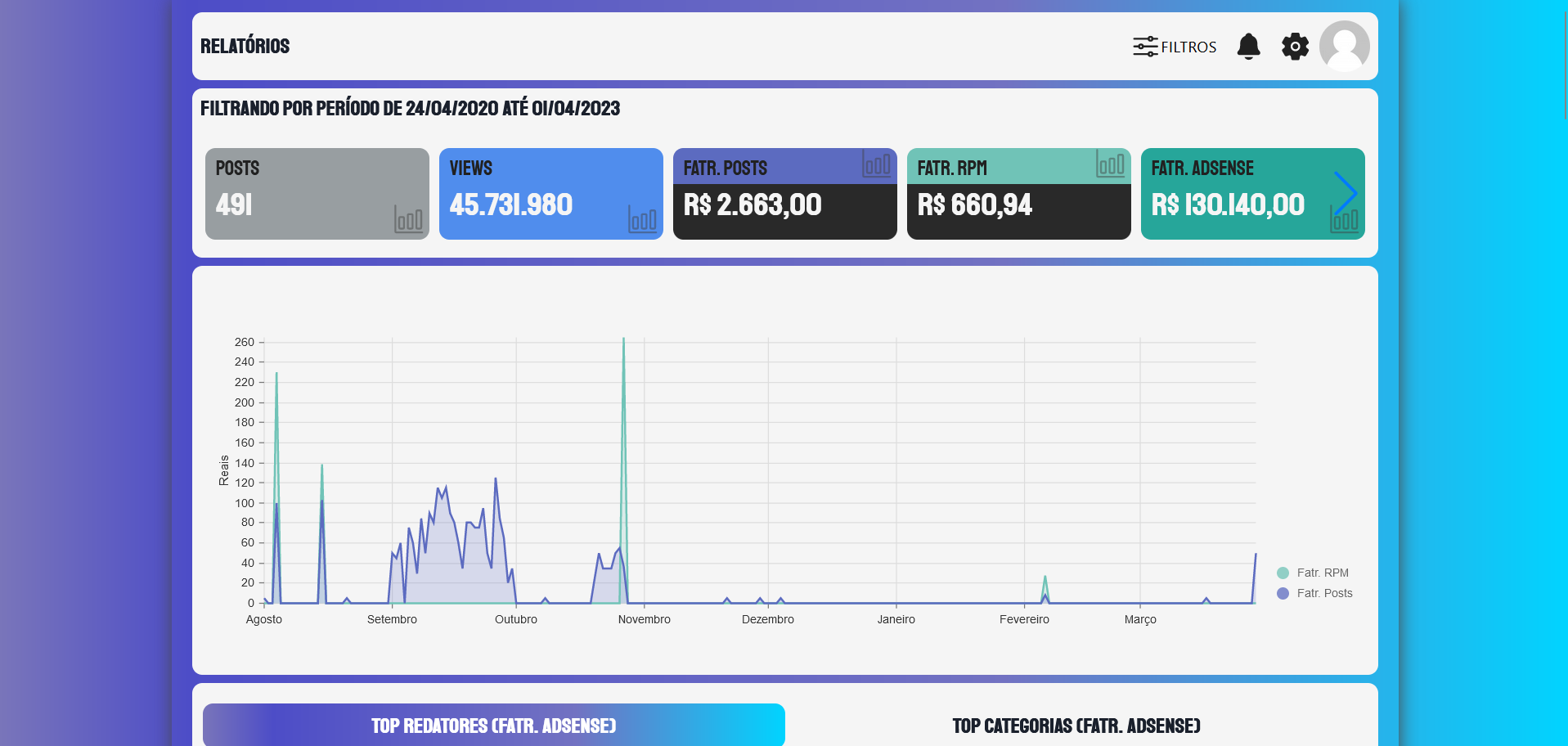
Task: Switch to Top Redatores (Fatr. Adsense) tab
Action: (x=493, y=726)
